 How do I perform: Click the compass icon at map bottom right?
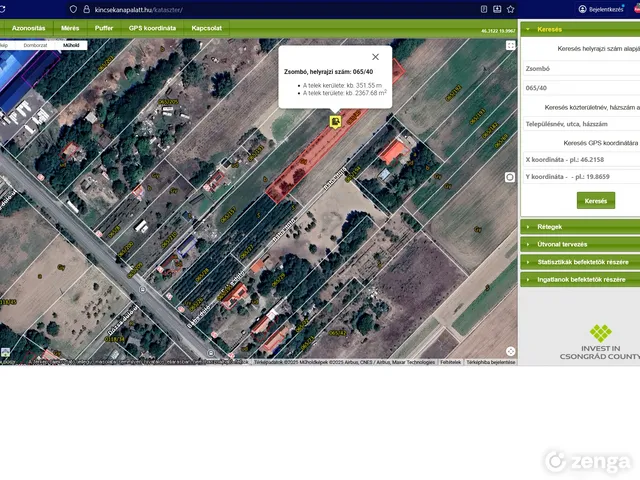click(x=510, y=351)
